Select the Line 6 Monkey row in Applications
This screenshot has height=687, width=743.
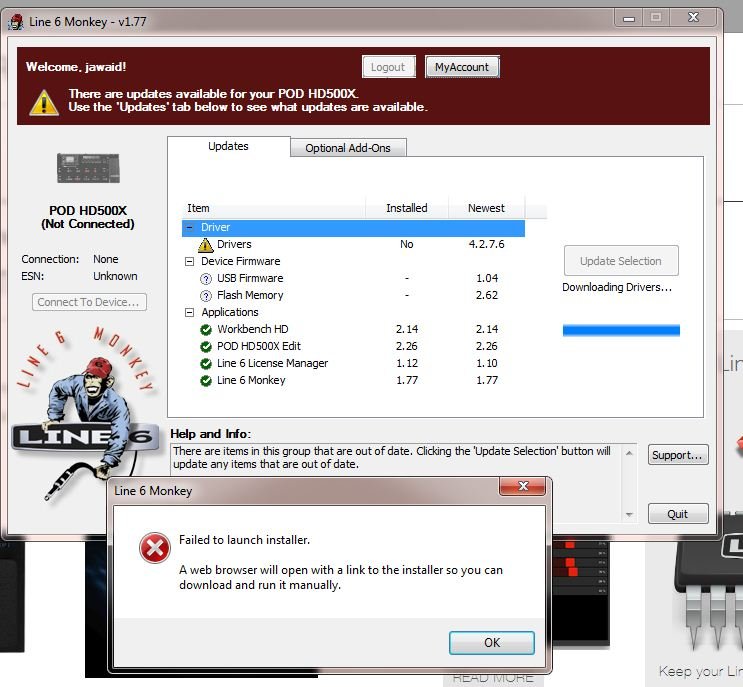coord(250,381)
